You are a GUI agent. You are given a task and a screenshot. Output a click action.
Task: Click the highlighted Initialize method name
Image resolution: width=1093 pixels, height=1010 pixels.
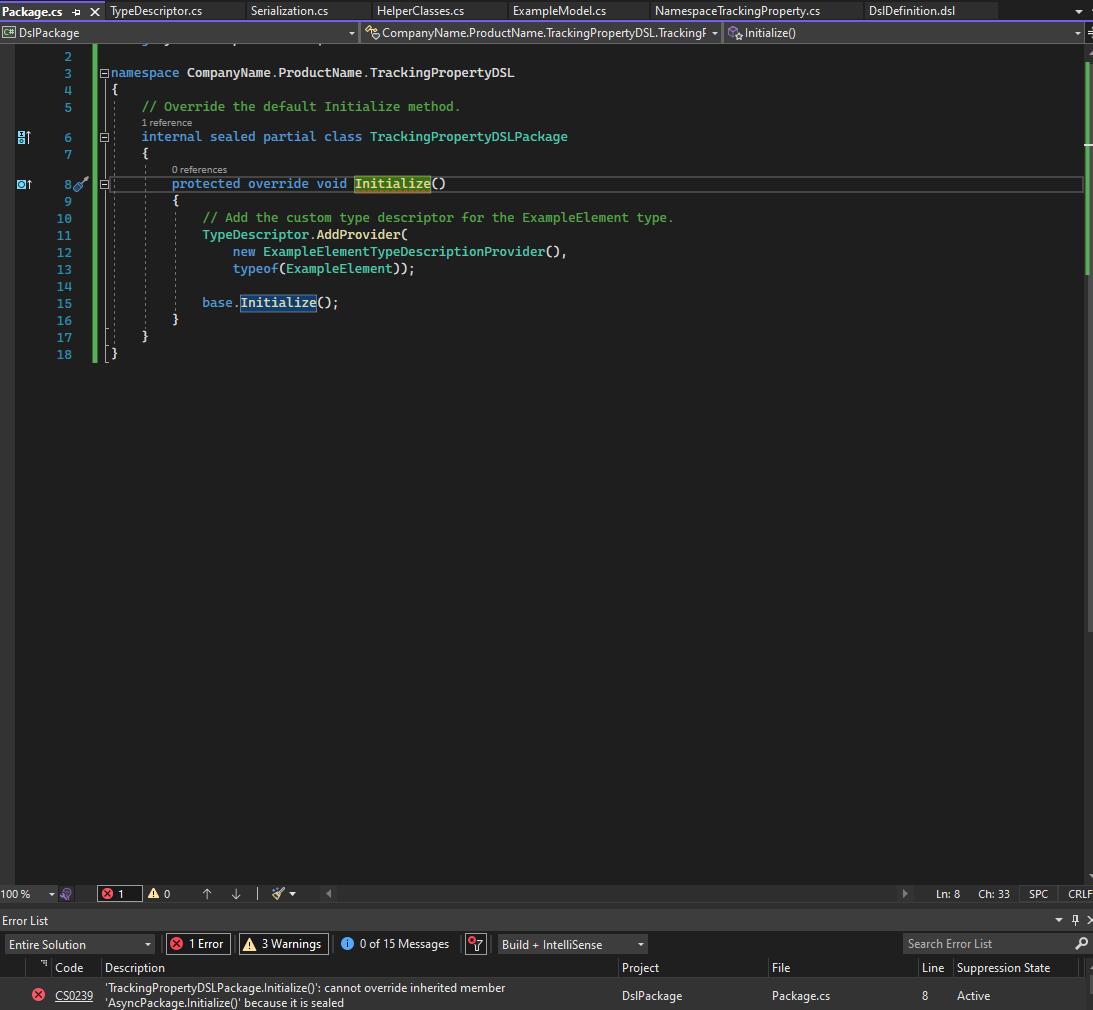(392, 184)
